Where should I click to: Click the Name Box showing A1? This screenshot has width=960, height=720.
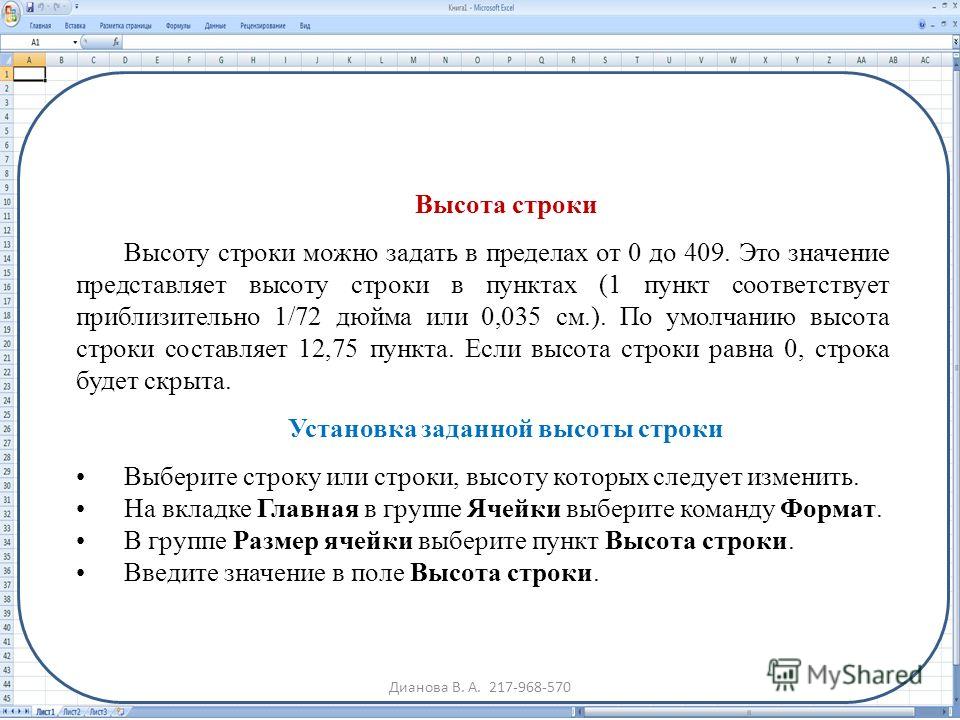tap(36, 42)
